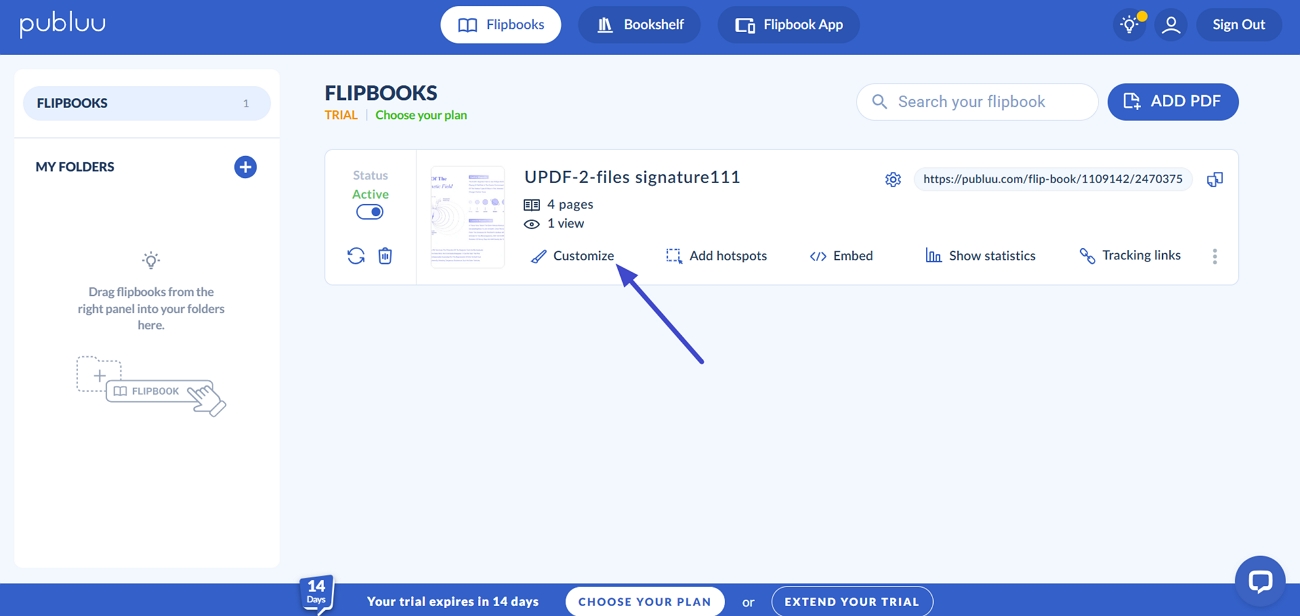This screenshot has height=616, width=1300.
Task: Open the Flipbooks tab
Action: click(x=501, y=25)
